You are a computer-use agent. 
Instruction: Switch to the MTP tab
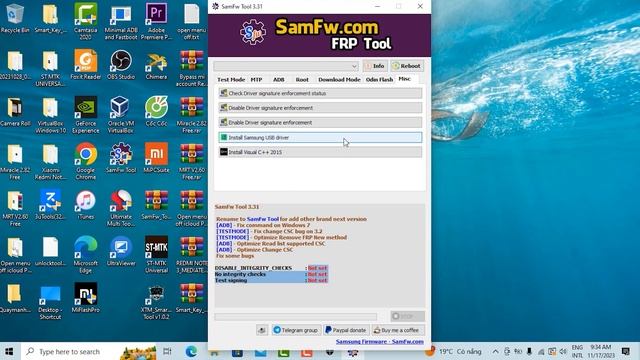pyautogui.click(x=256, y=79)
